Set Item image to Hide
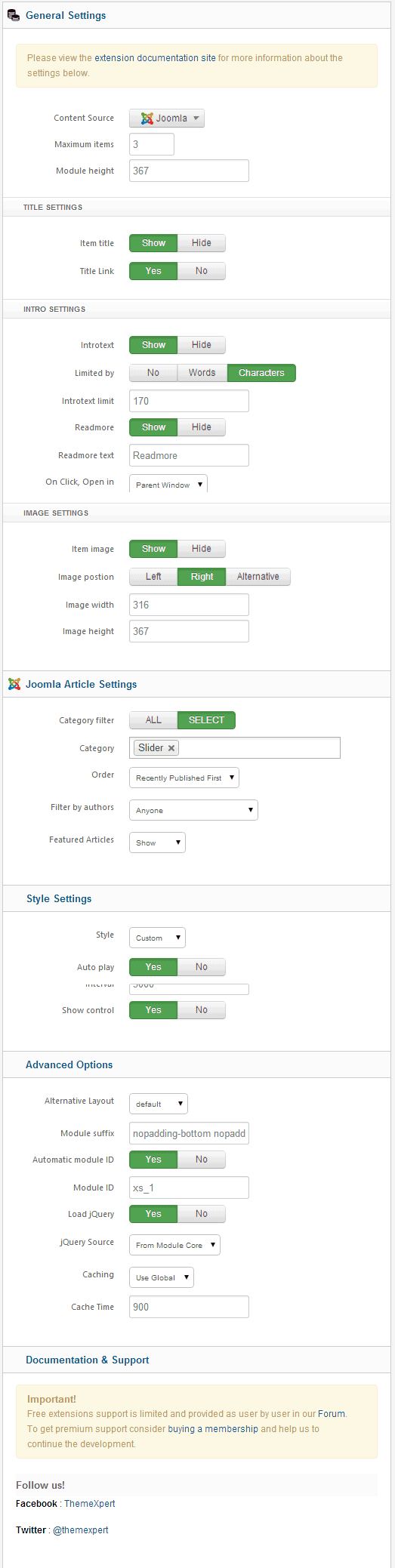The image size is (395, 1568). (x=202, y=549)
